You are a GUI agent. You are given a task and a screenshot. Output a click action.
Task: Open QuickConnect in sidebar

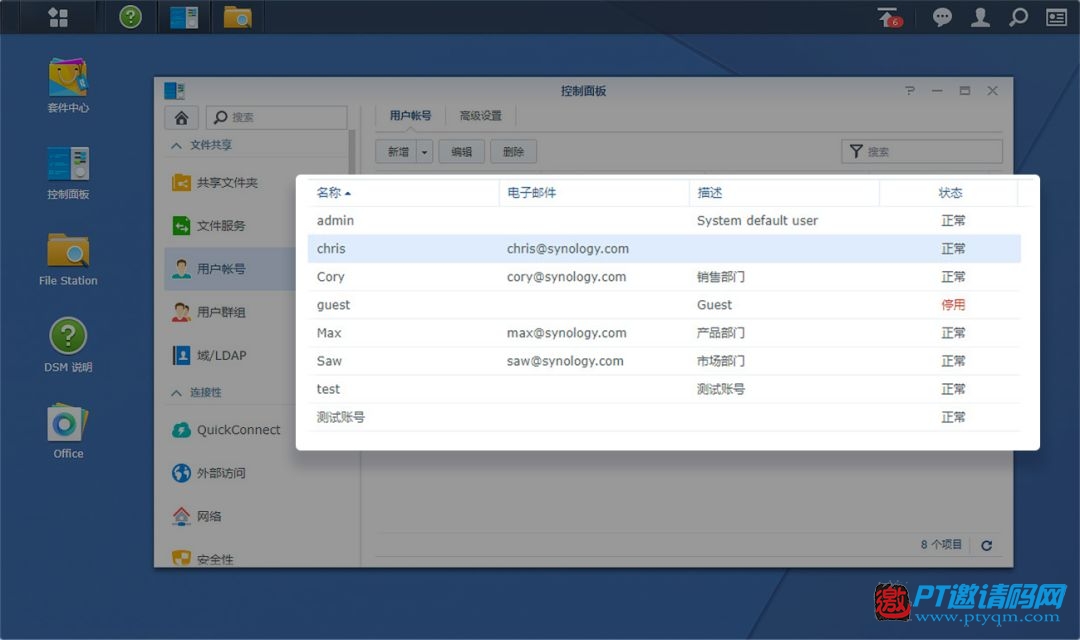pyautogui.click(x=230, y=430)
